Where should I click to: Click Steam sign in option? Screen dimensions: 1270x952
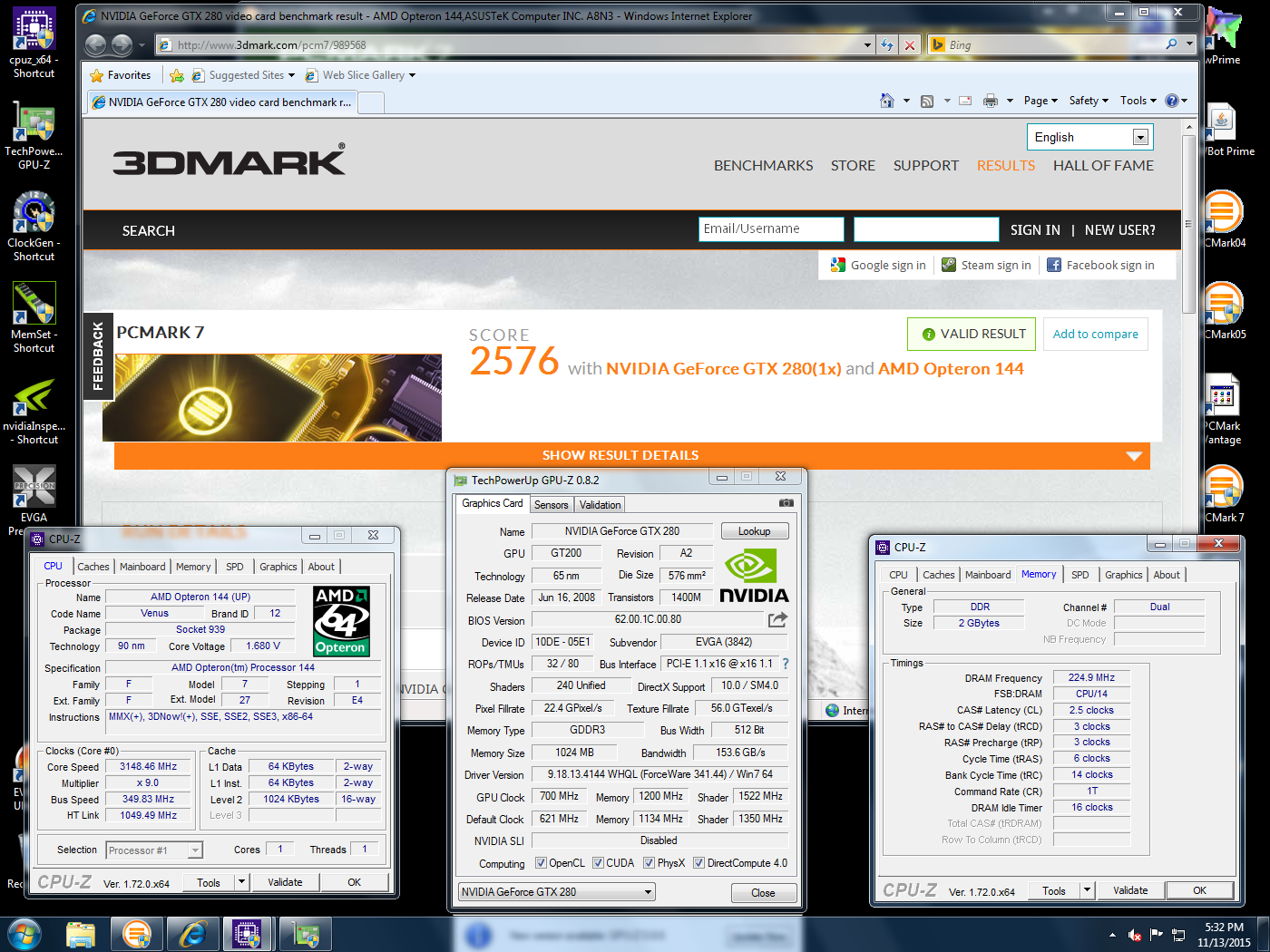[x=986, y=265]
